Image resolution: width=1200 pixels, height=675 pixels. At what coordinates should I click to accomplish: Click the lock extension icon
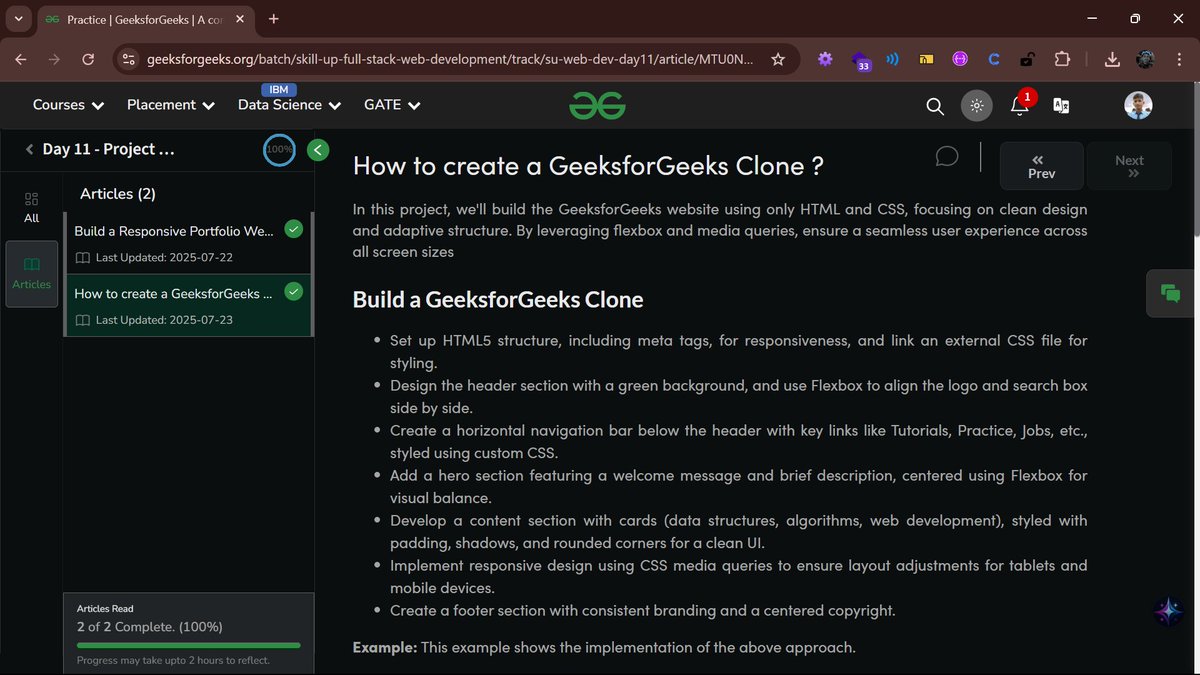click(x=1028, y=59)
